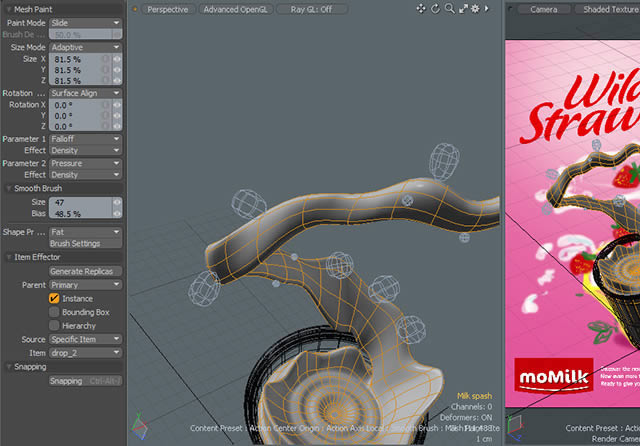The image size is (640, 446).
Task: Open the Shaded Texture display menu
Action: point(608,9)
